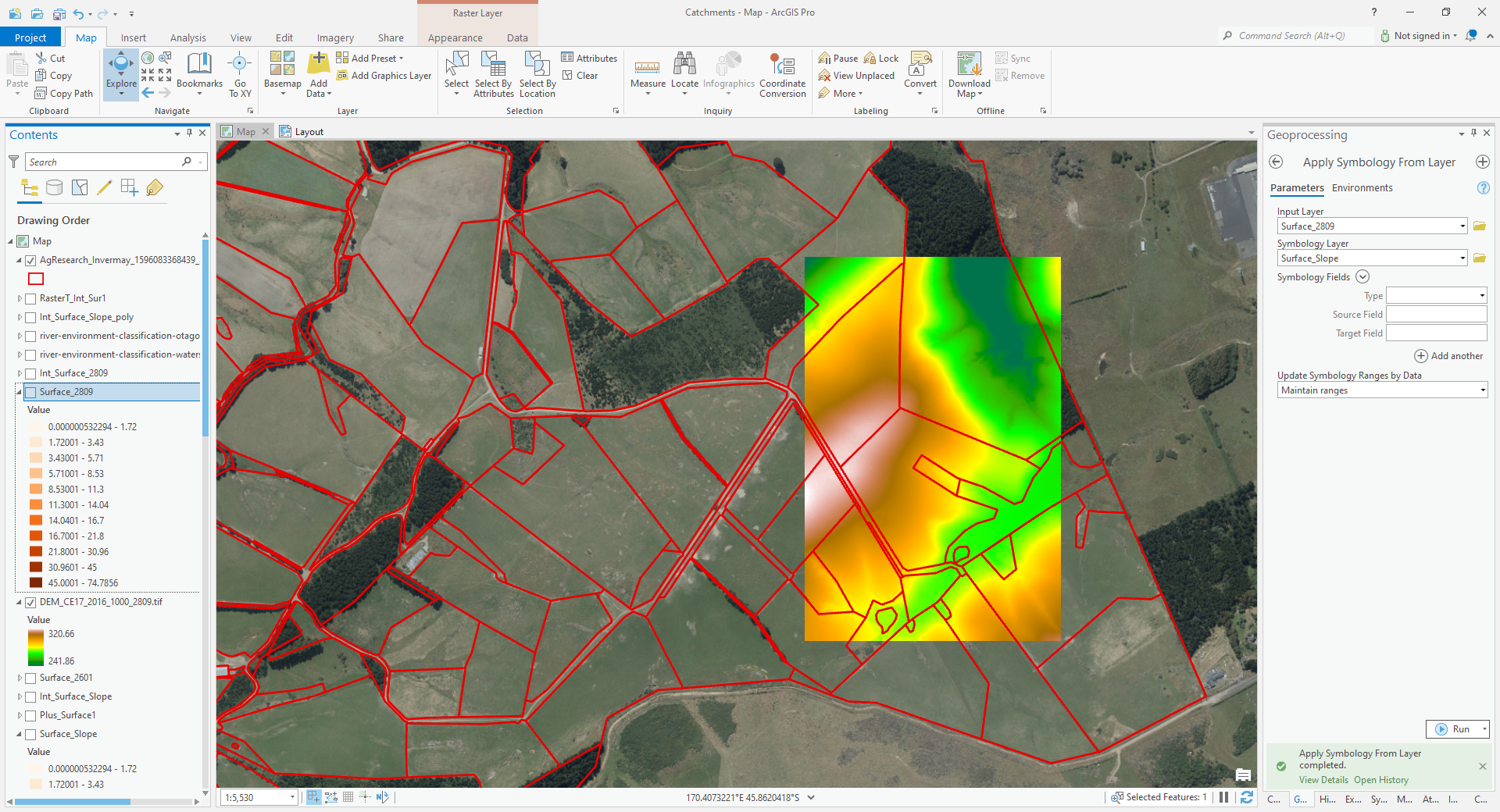This screenshot has height=812, width=1500.
Task: Click the AgResearch layer symbol swatch
Action: click(x=35, y=279)
